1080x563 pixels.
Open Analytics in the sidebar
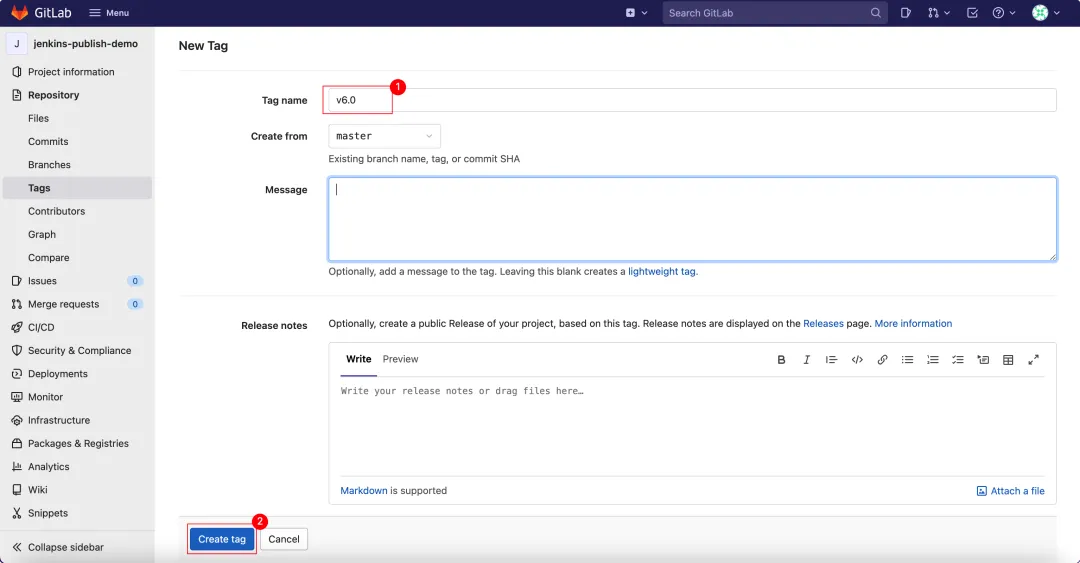(x=48, y=467)
